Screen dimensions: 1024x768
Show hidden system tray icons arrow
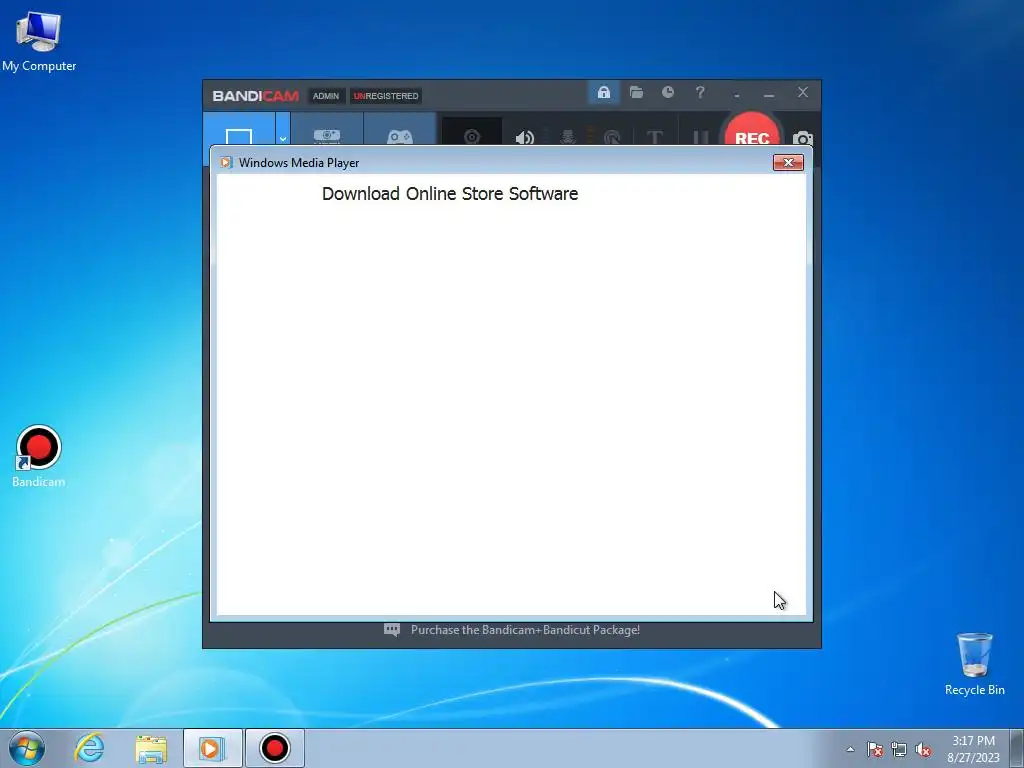tap(850, 749)
